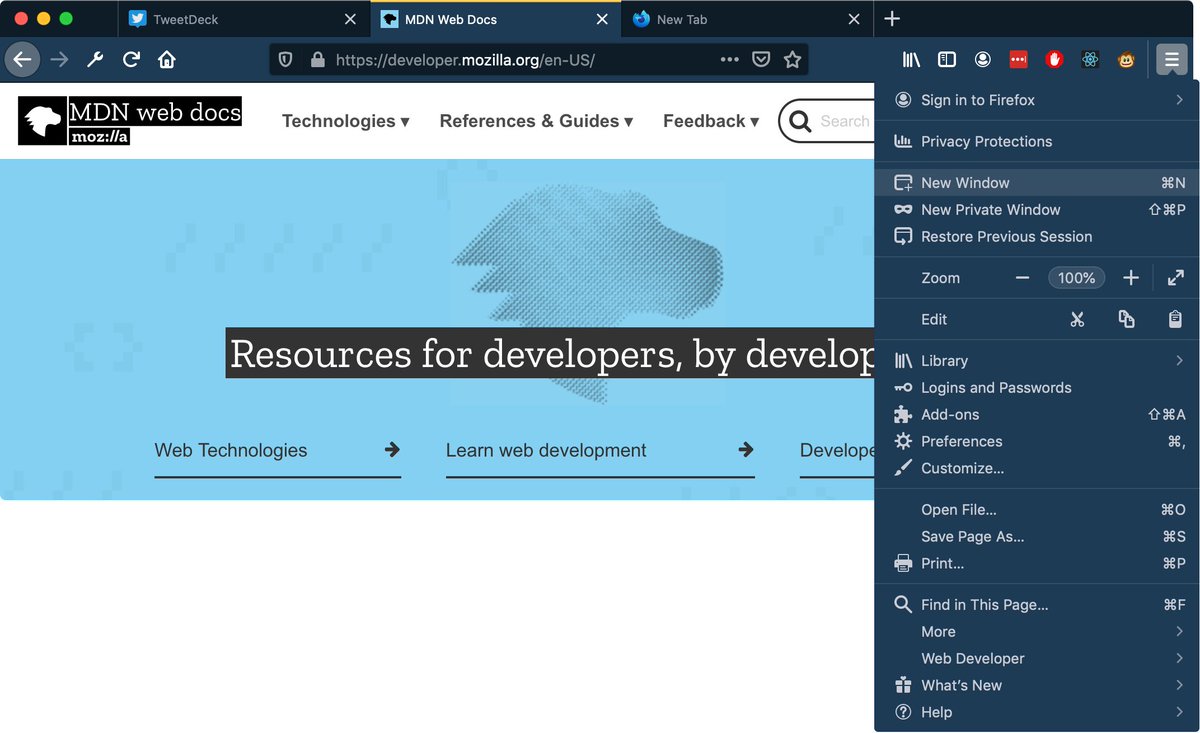The height and width of the screenshot is (733, 1200).
Task: Switch to the TweetDeck tab
Action: (243, 19)
